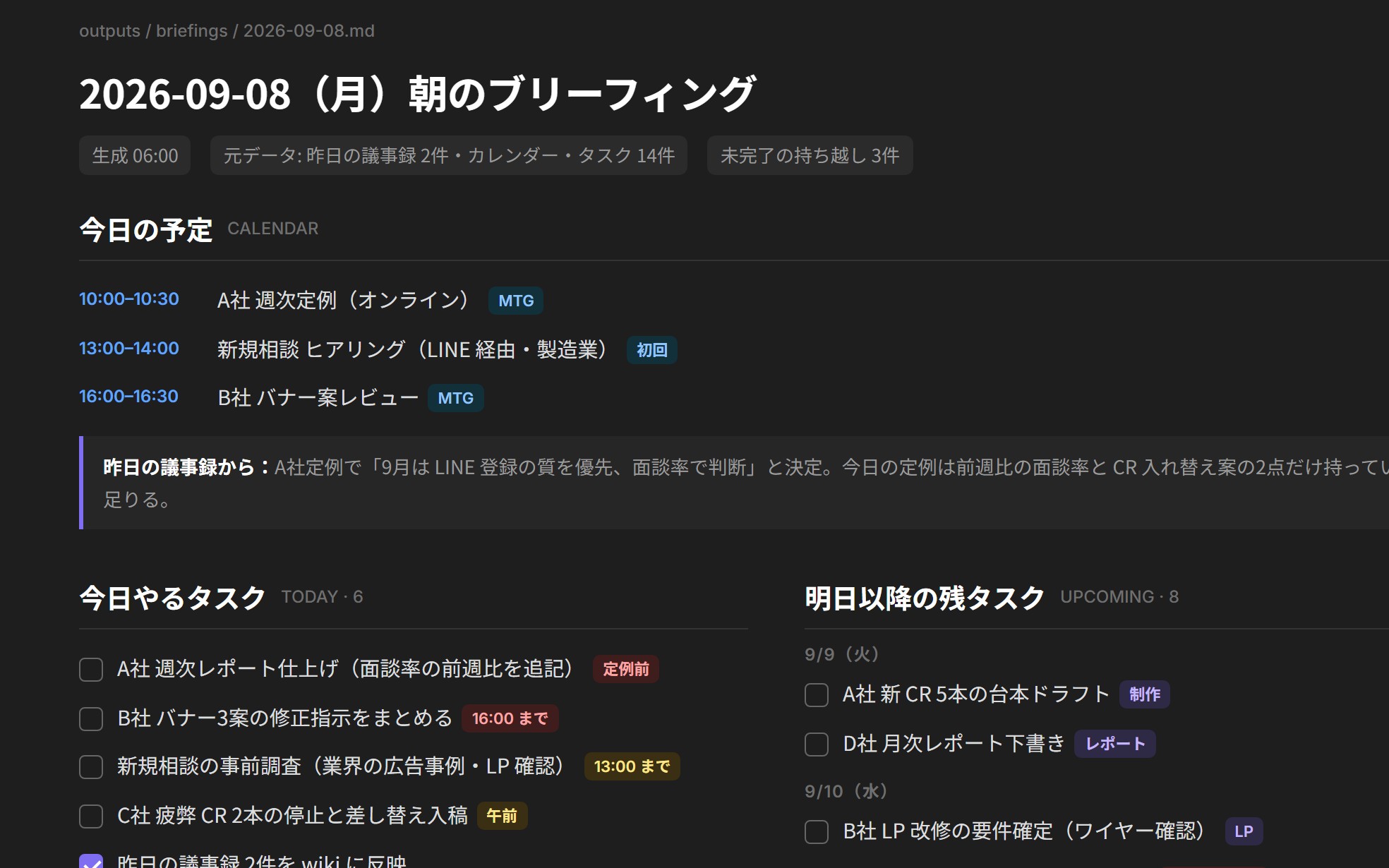Screen dimensions: 1389x868
Task: Click the 13:00–14:00 time entry
Action: (129, 349)
